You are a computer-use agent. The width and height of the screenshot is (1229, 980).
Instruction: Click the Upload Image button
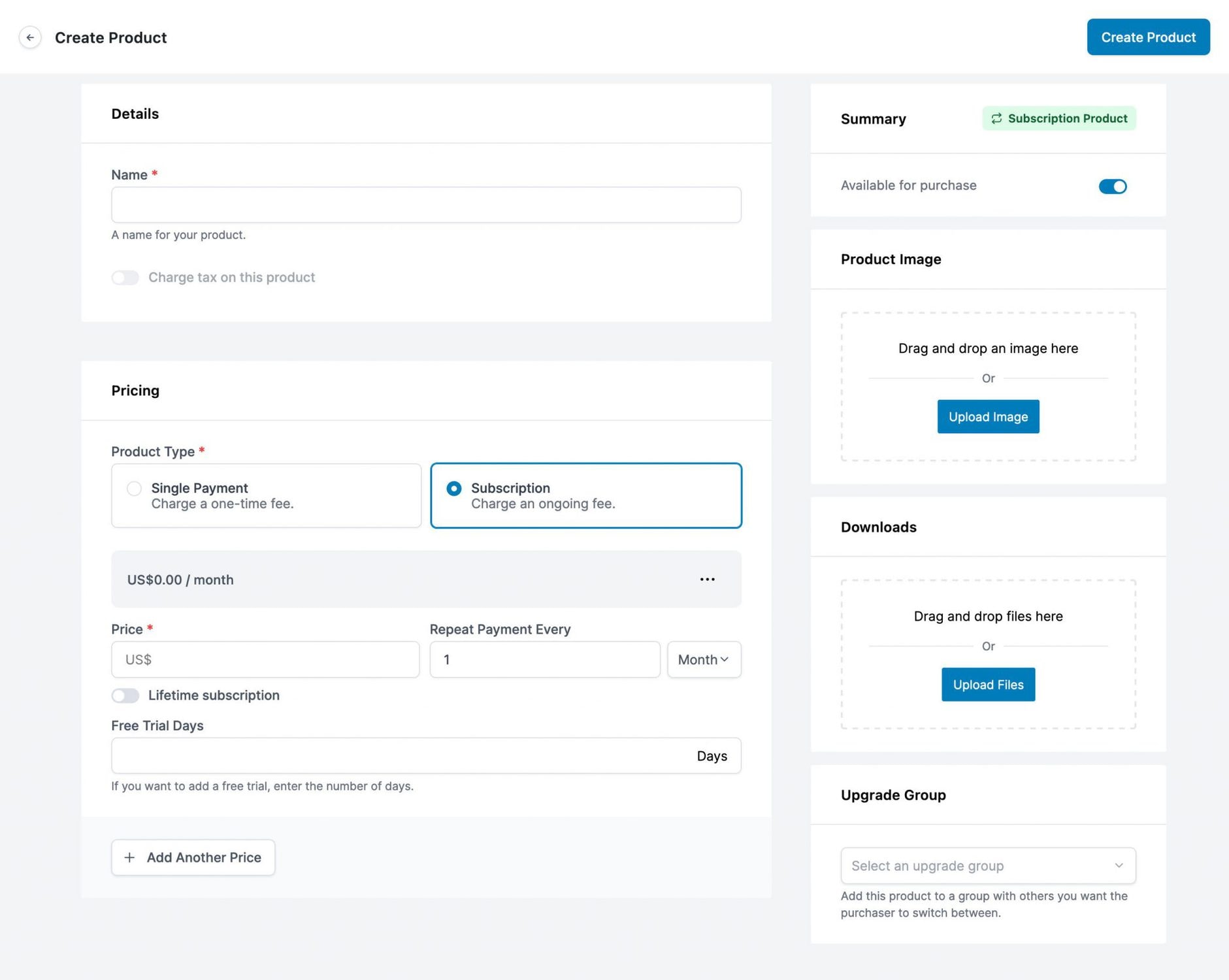pos(988,417)
